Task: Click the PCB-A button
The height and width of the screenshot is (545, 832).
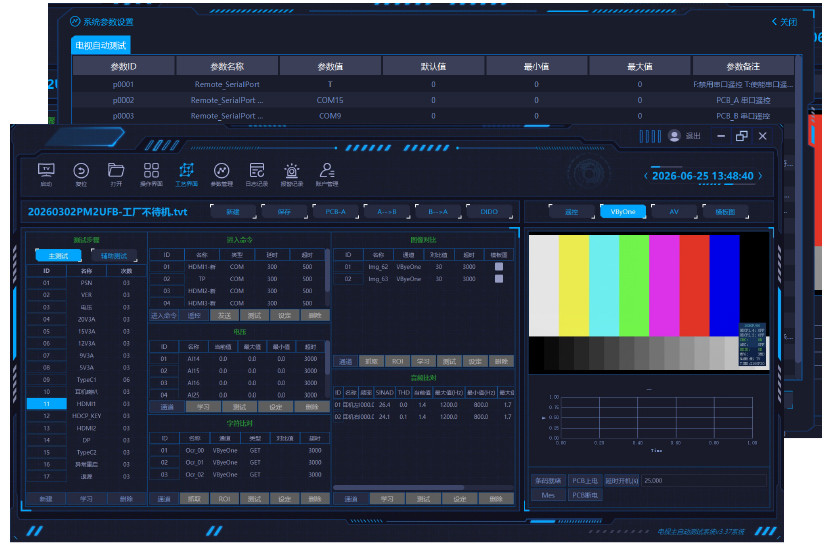Action: [x=335, y=212]
